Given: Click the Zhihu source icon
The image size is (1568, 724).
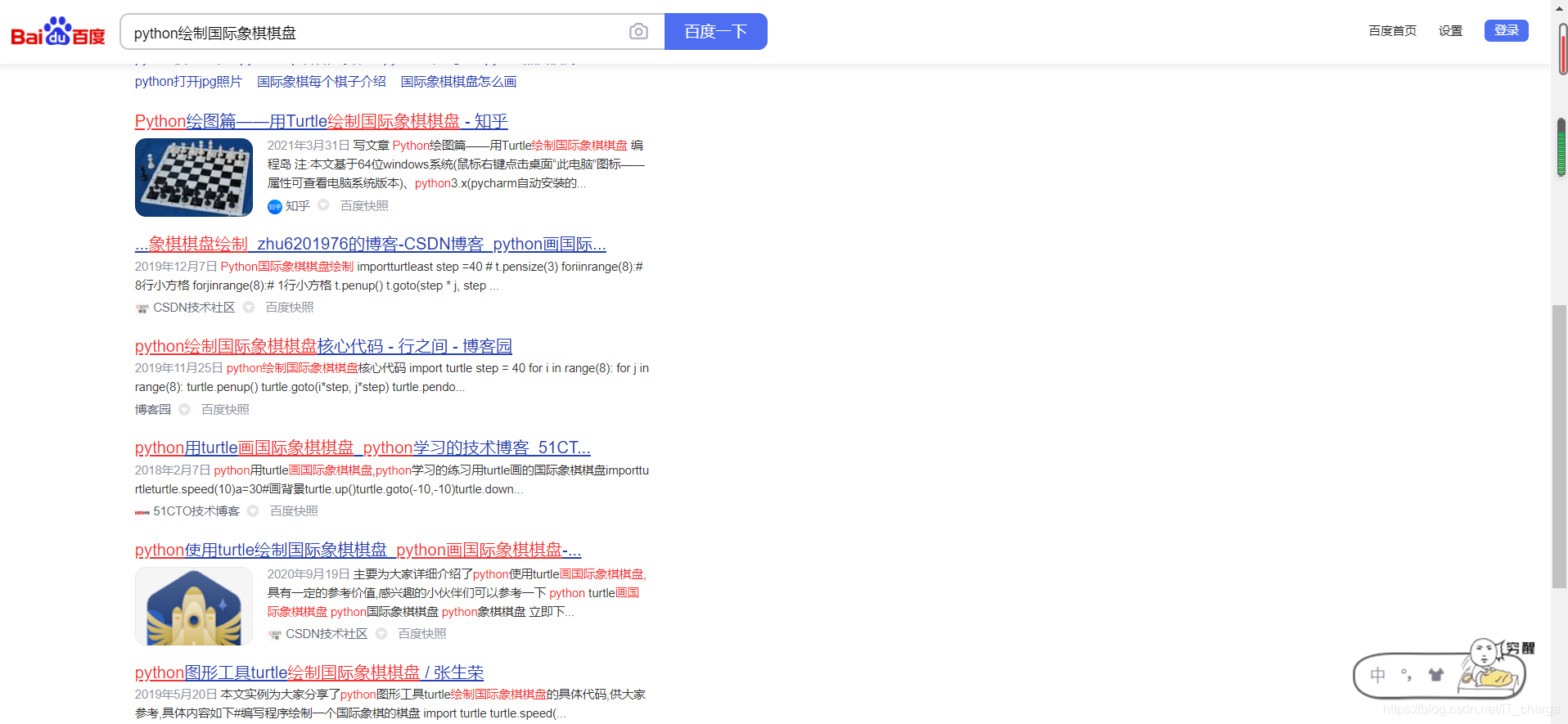Looking at the screenshot, I should point(275,207).
